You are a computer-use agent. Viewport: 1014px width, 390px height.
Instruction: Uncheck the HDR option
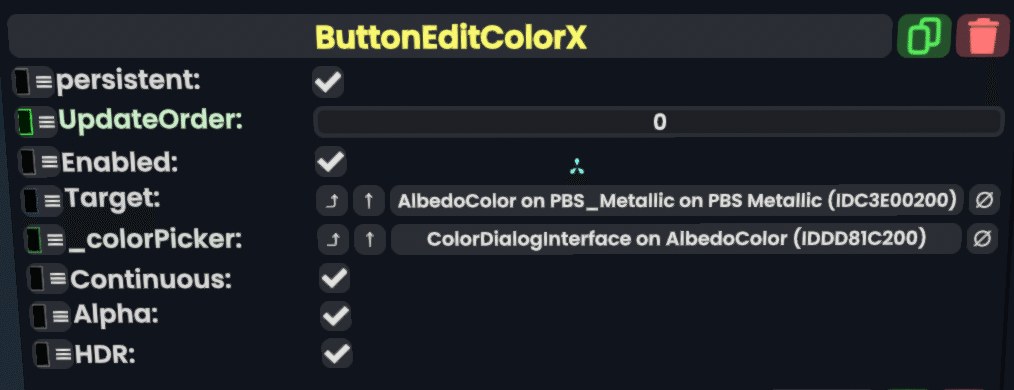click(338, 353)
